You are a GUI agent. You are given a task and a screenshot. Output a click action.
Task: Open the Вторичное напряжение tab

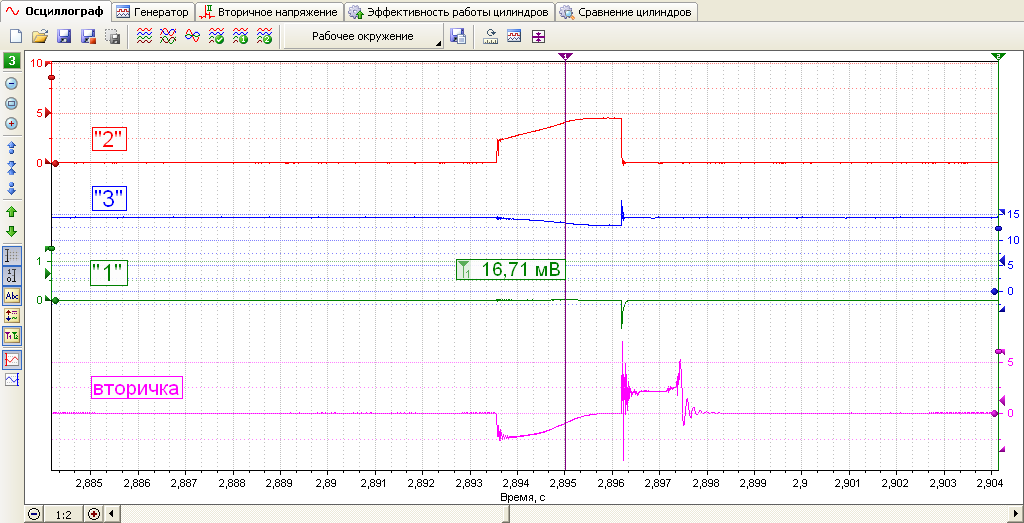270,12
